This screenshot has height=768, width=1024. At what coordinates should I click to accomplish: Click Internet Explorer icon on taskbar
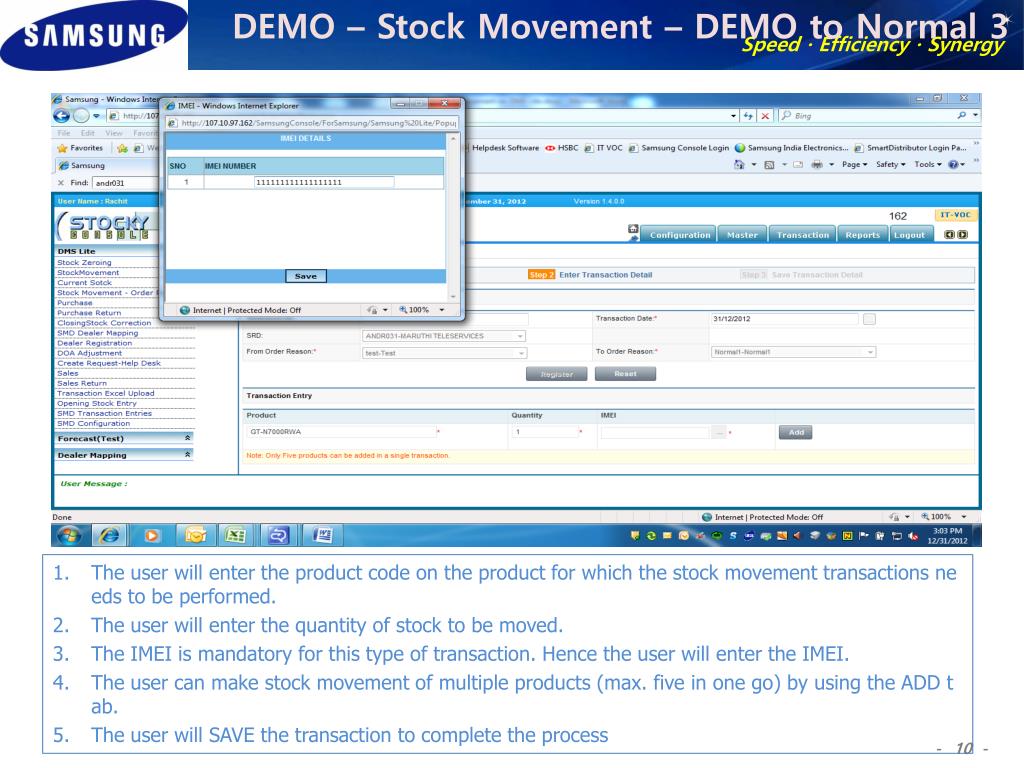(109, 536)
